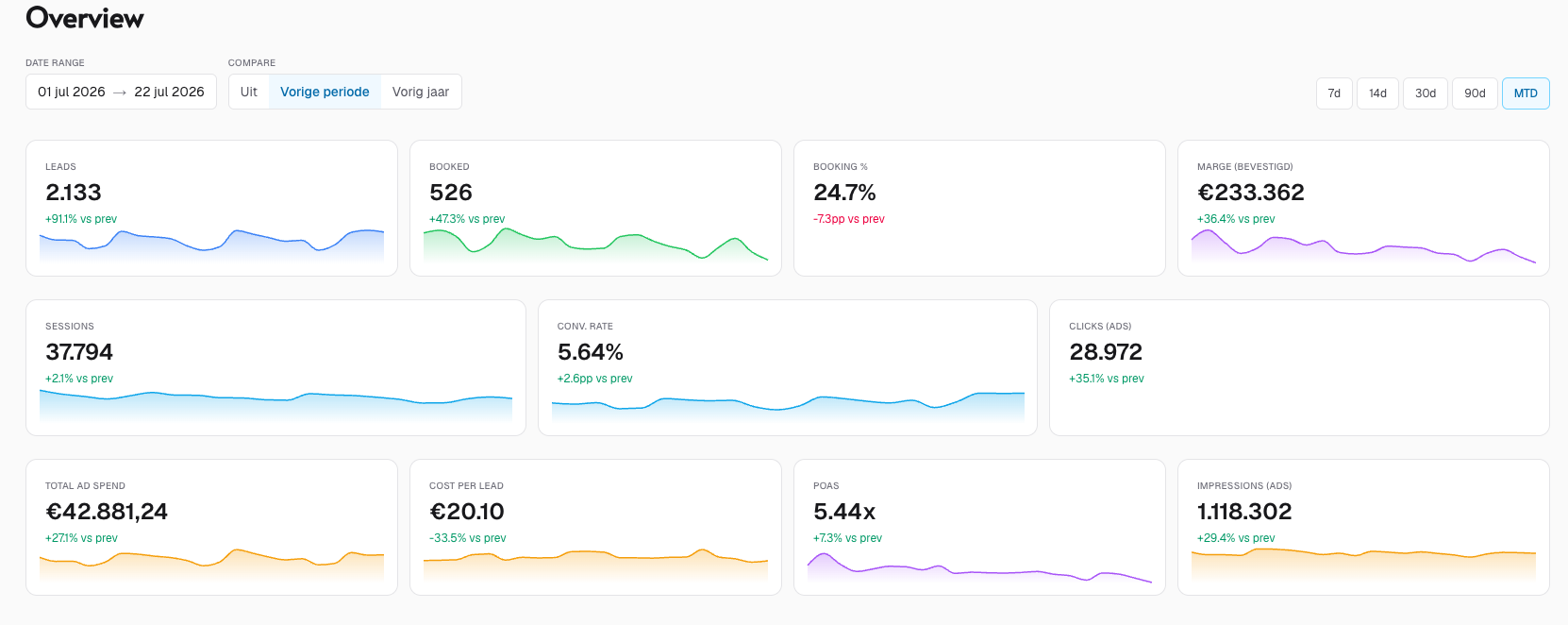Click the +91.1% vs prev indicator
The image size is (1568, 625).
point(81,219)
